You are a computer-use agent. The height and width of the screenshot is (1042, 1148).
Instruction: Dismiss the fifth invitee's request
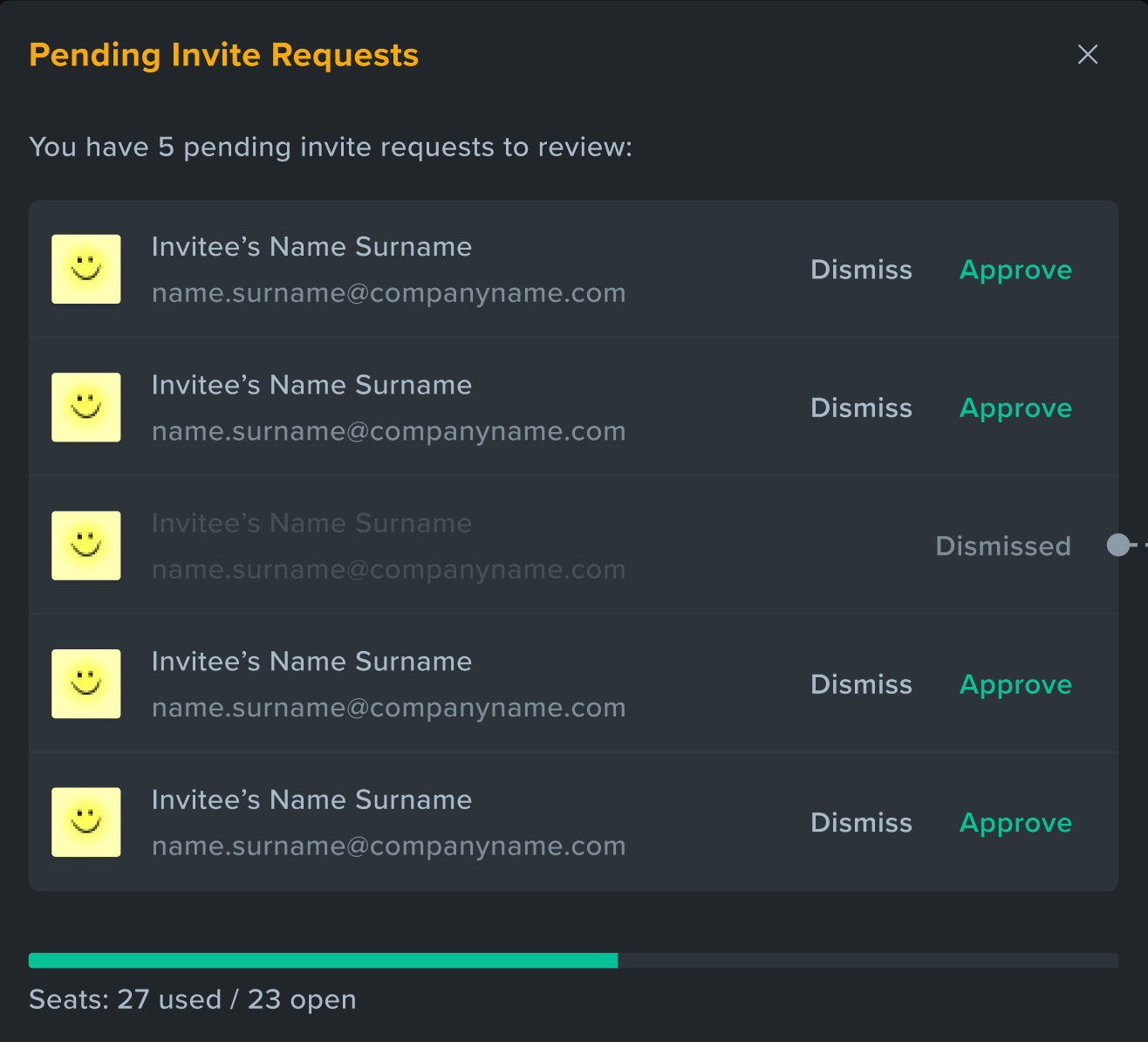861,822
